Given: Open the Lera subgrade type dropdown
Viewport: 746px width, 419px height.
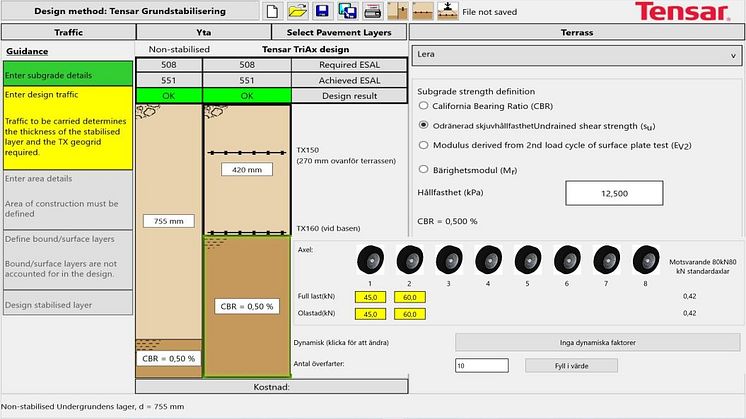Looking at the screenshot, I should pyautogui.click(x=577, y=55).
